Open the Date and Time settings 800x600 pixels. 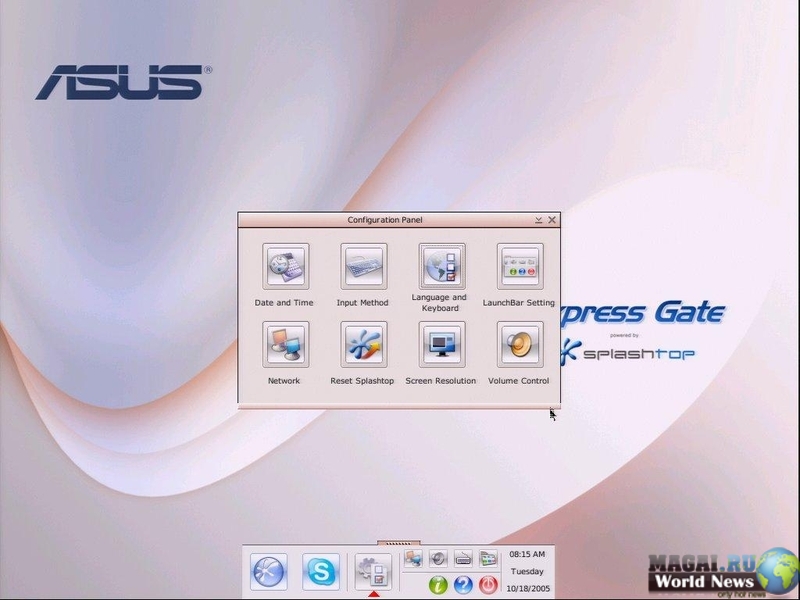(286, 266)
